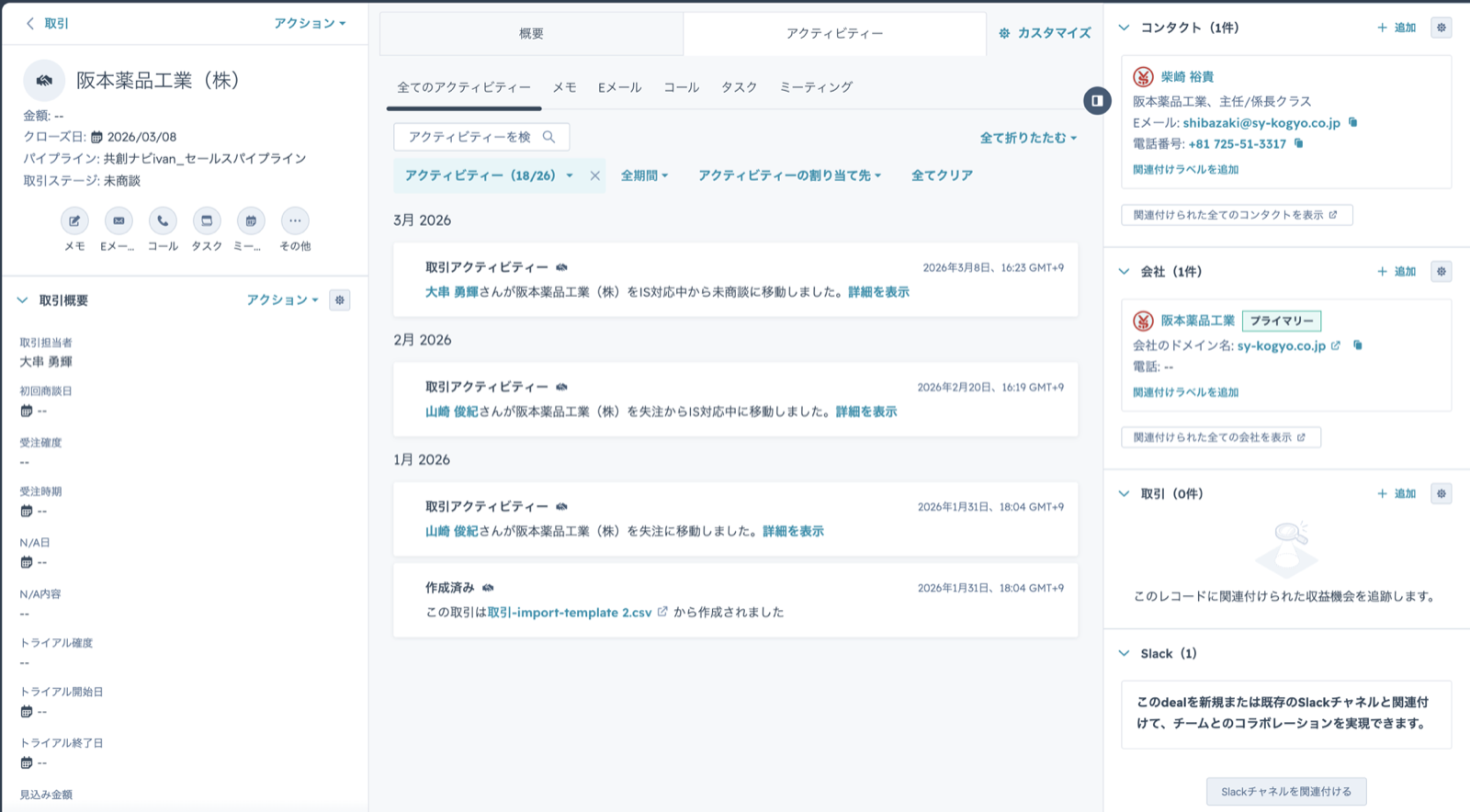Click the 柴崎 裕貴 contact avatar icon
The image size is (1470, 812).
pos(1143,77)
